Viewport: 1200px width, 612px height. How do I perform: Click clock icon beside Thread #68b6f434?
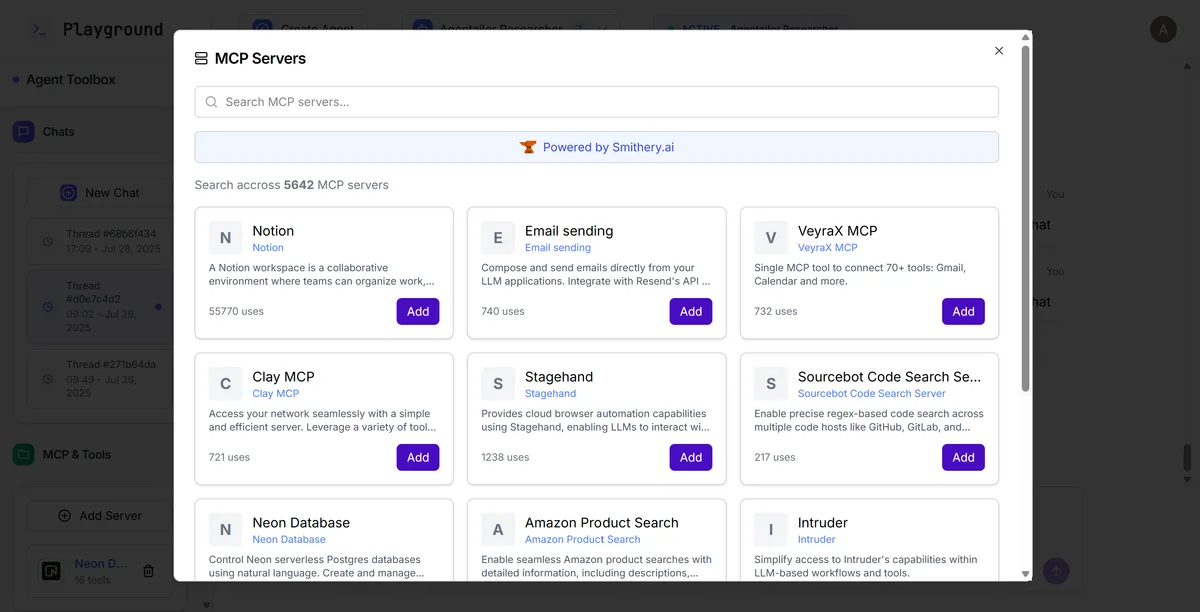[x=47, y=241]
